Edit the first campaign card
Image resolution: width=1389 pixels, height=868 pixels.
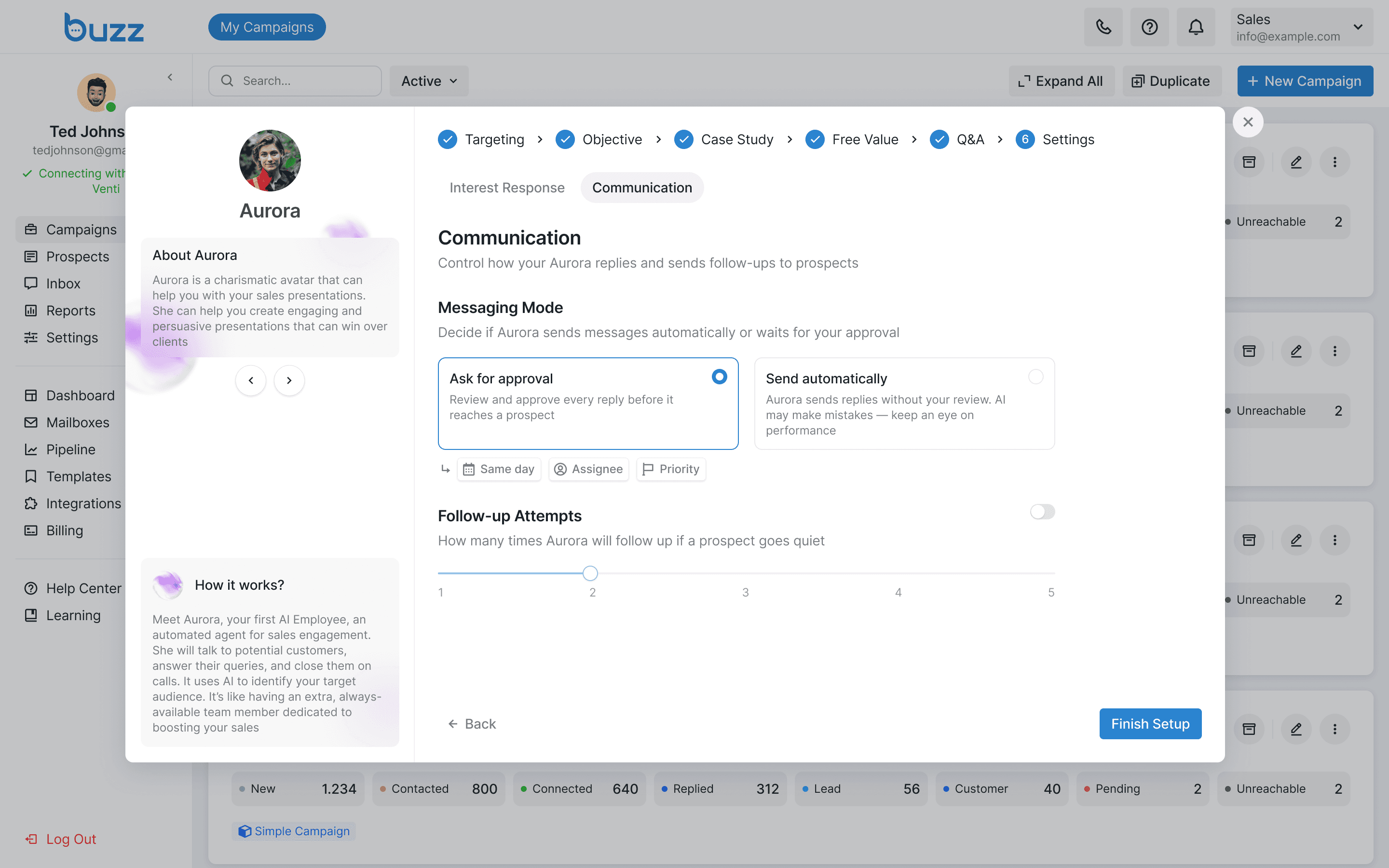(x=1296, y=162)
